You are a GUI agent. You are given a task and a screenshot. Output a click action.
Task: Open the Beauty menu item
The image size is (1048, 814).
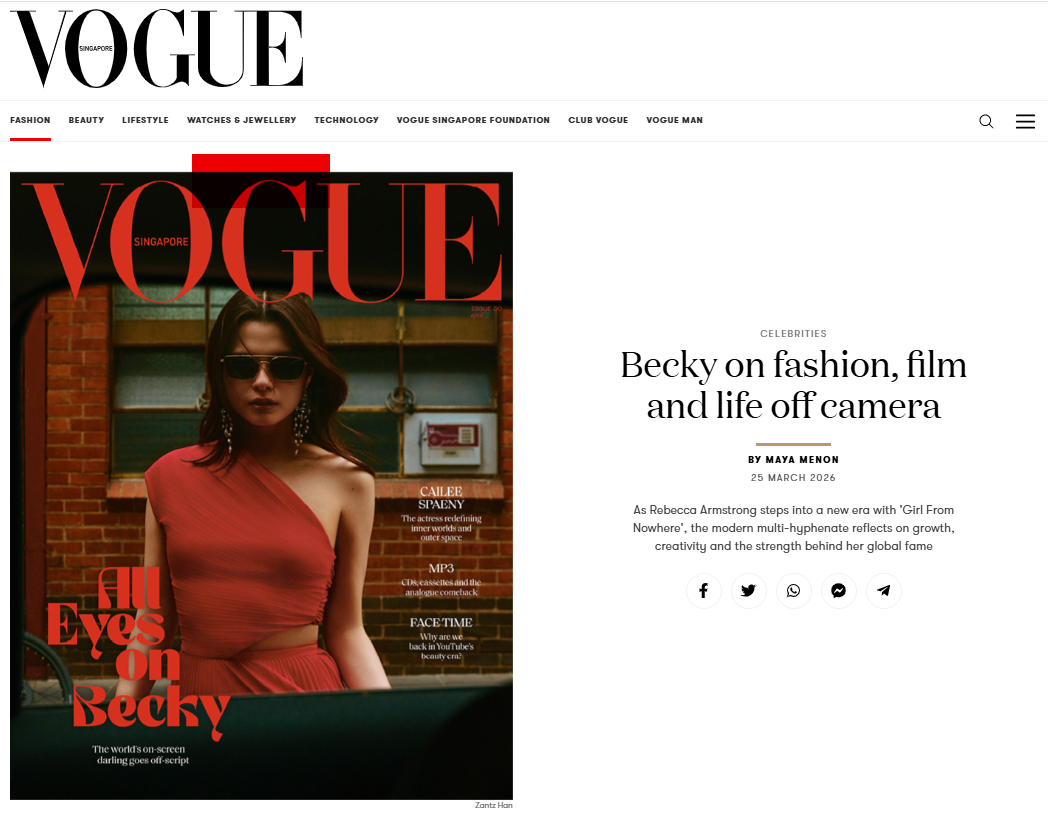tap(86, 120)
